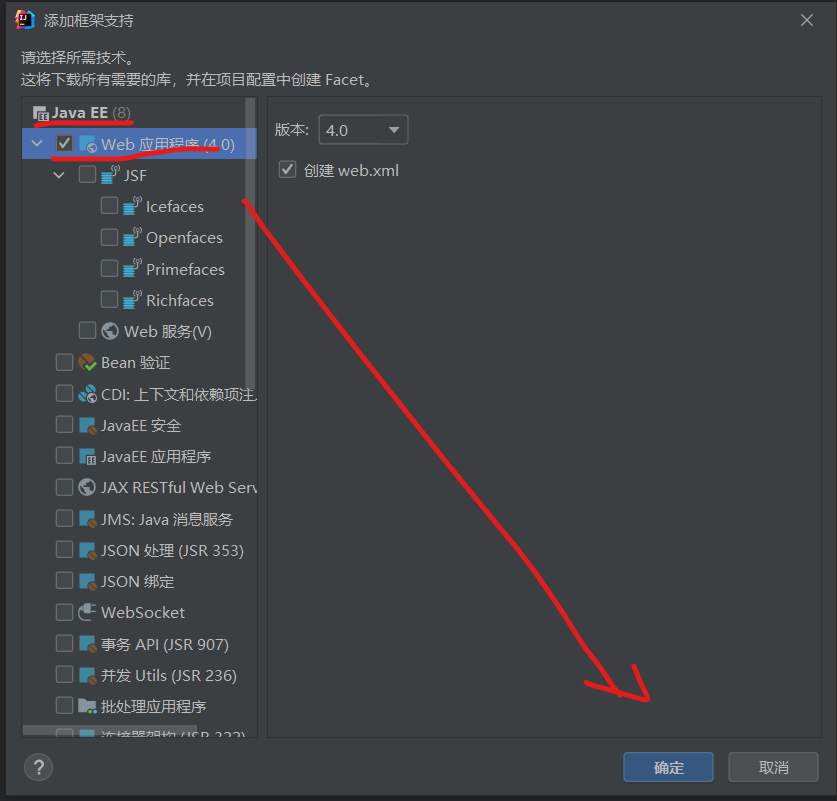Click the IntelliJ IDEA logo in title bar

25,20
